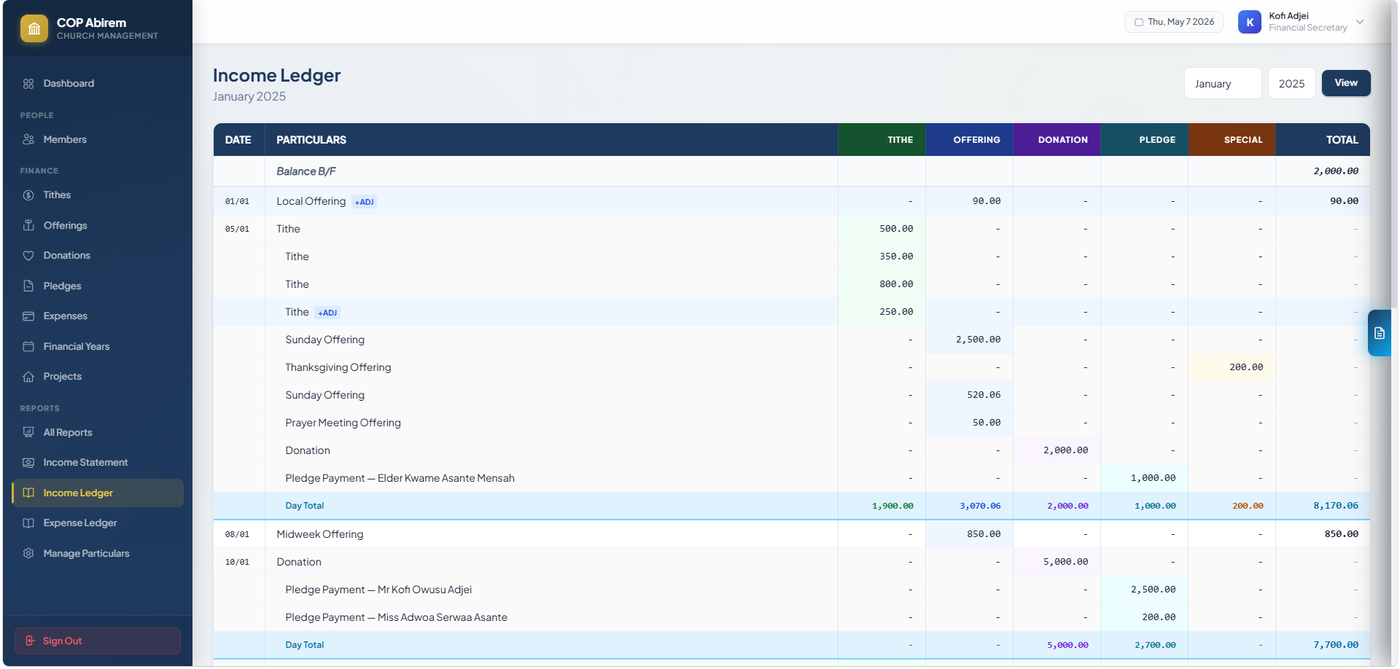Click the Sign Out door icon
1400x669 pixels.
[30, 641]
